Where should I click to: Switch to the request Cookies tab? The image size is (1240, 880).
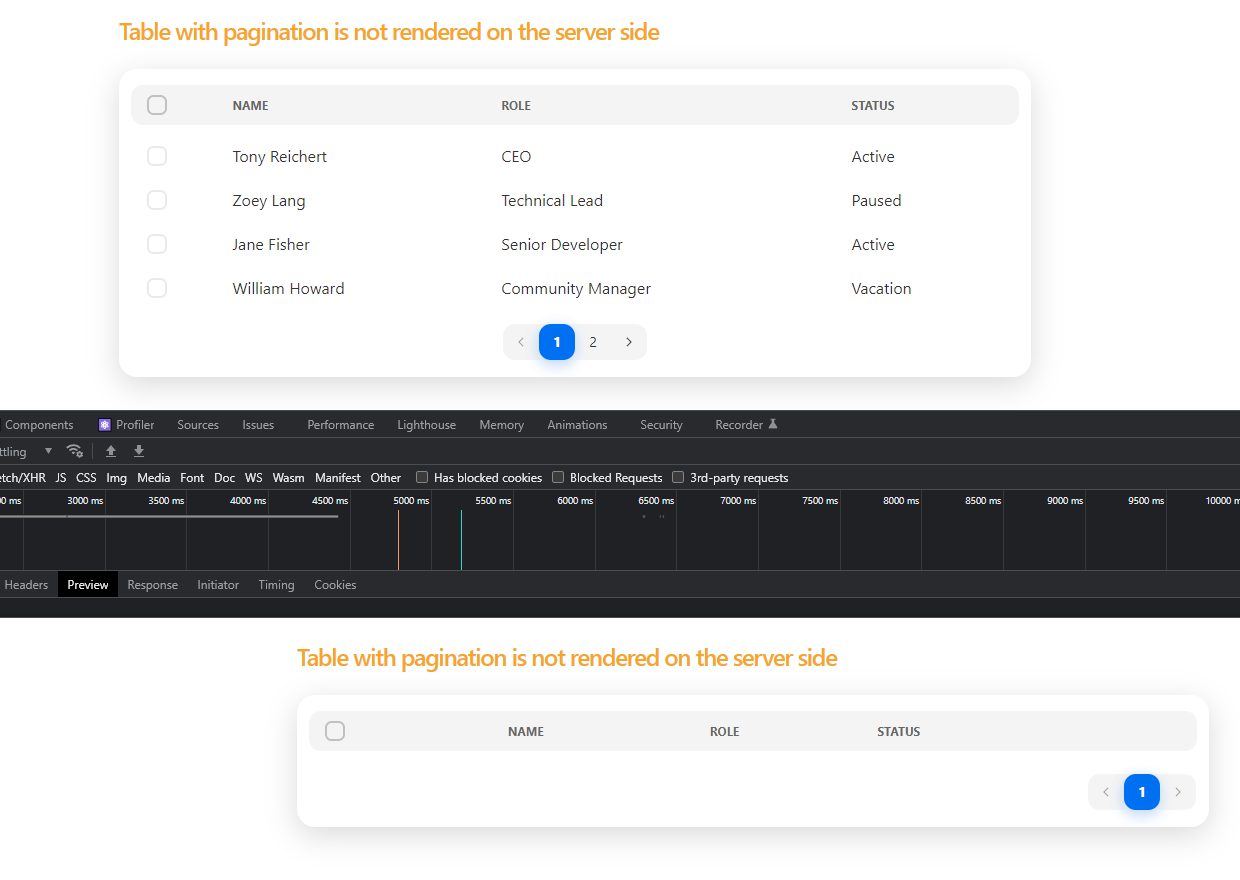point(335,585)
